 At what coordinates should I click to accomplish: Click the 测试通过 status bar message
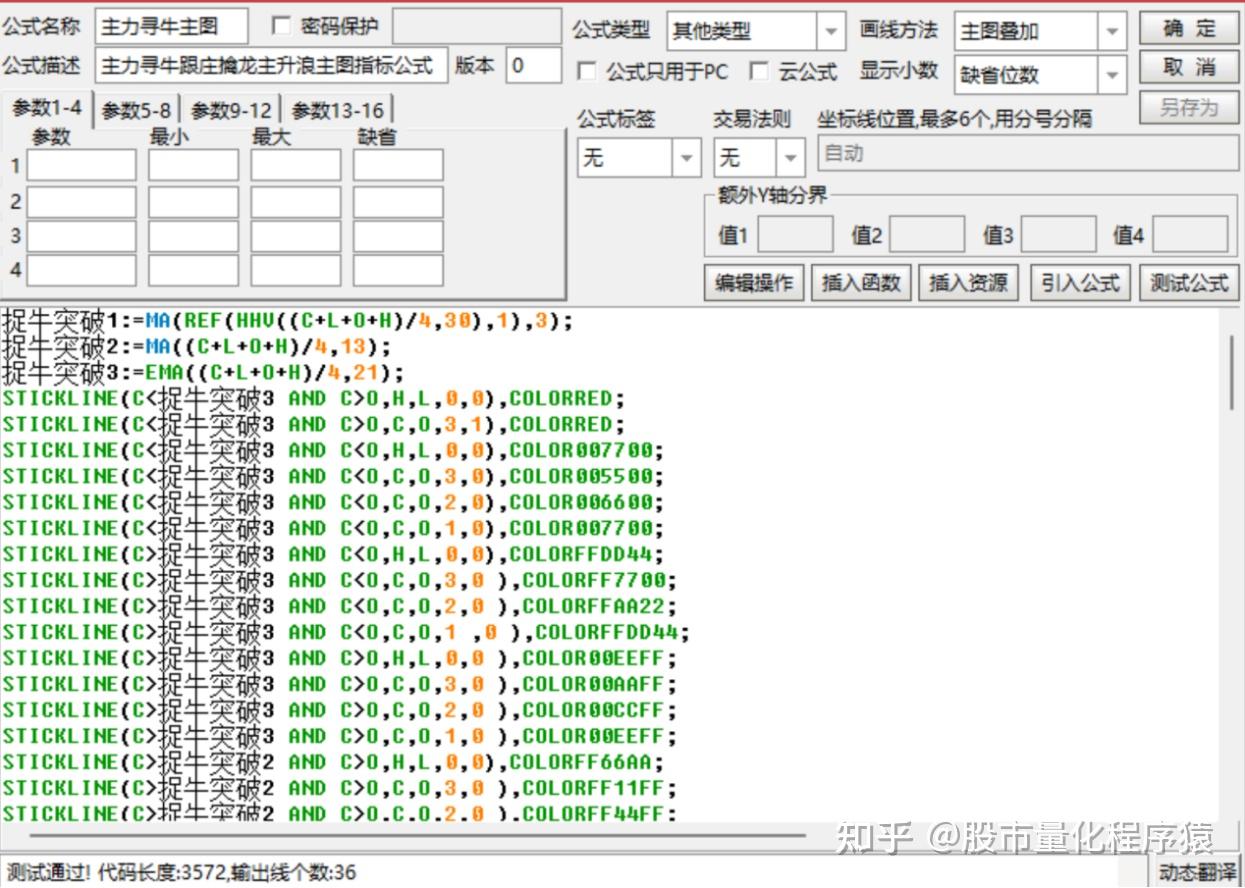(180, 873)
